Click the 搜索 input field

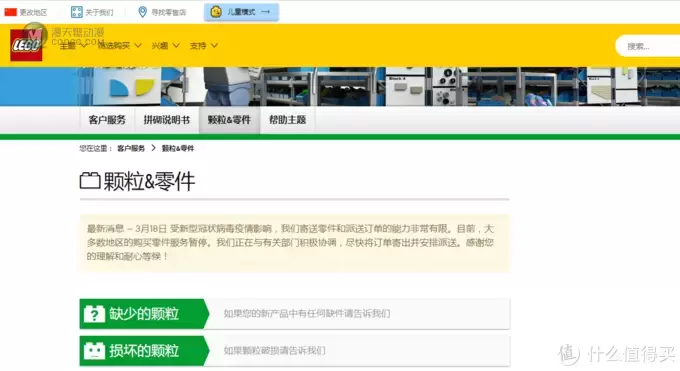click(648, 46)
